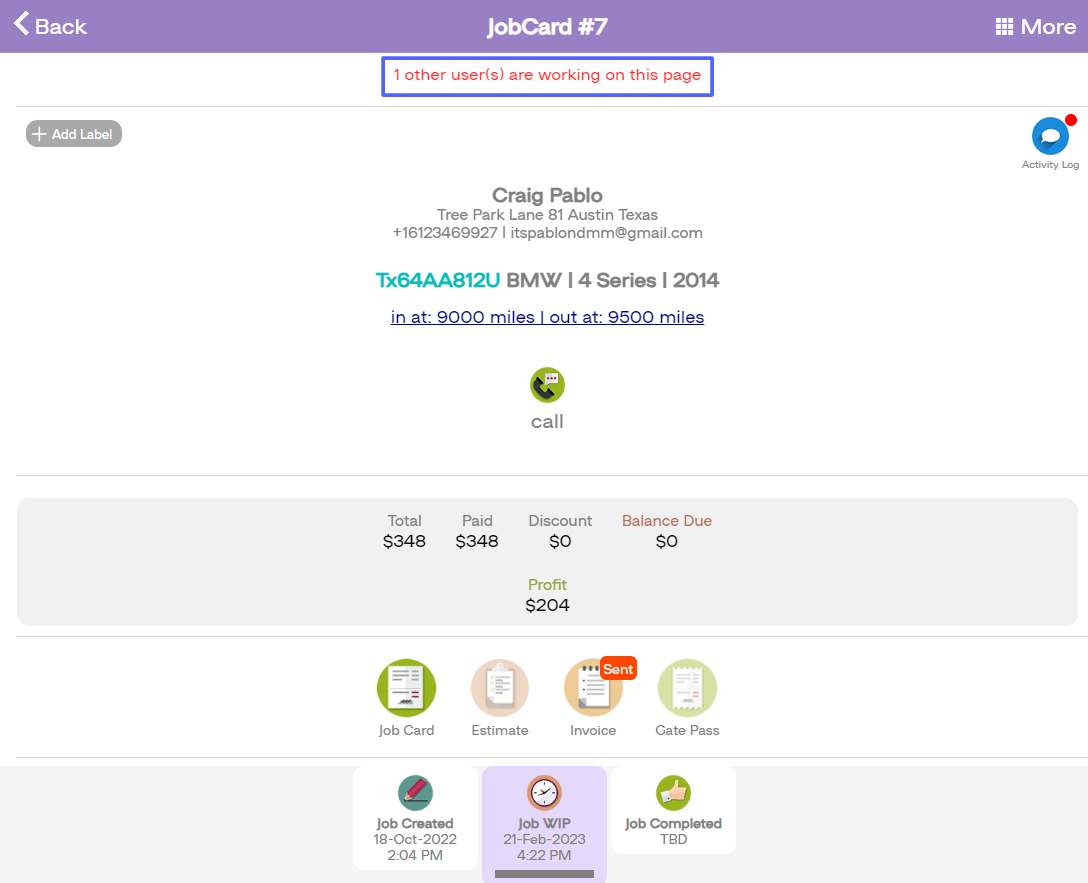
Task: Click the Job WIP progress bar
Action: (544, 874)
